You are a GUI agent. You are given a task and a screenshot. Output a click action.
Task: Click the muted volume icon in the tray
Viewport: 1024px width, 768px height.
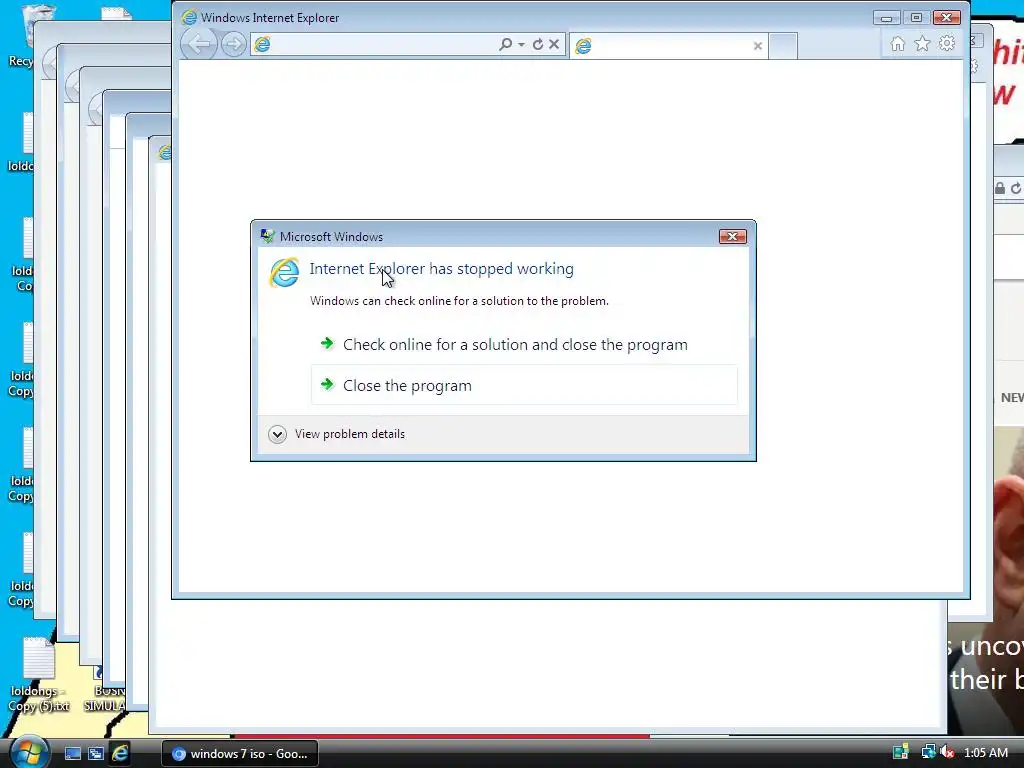click(947, 752)
